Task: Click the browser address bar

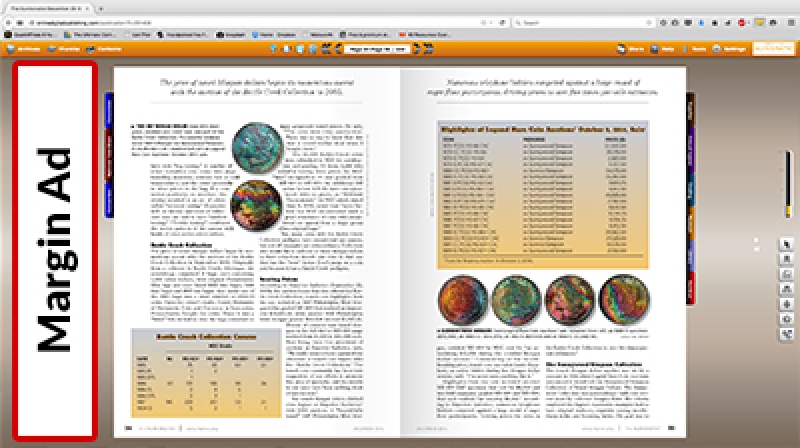Action: click(x=255, y=22)
